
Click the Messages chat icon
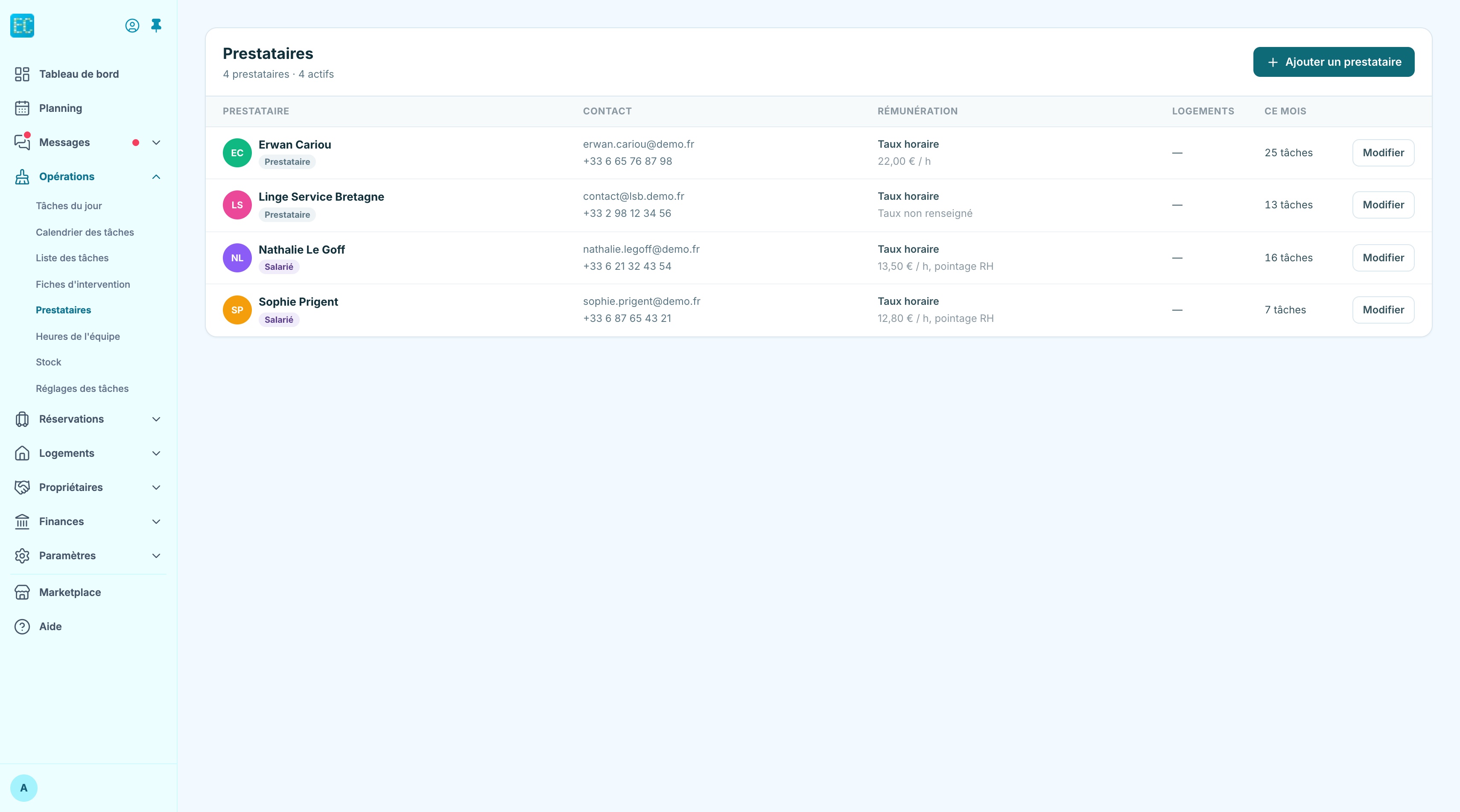[x=22, y=142]
